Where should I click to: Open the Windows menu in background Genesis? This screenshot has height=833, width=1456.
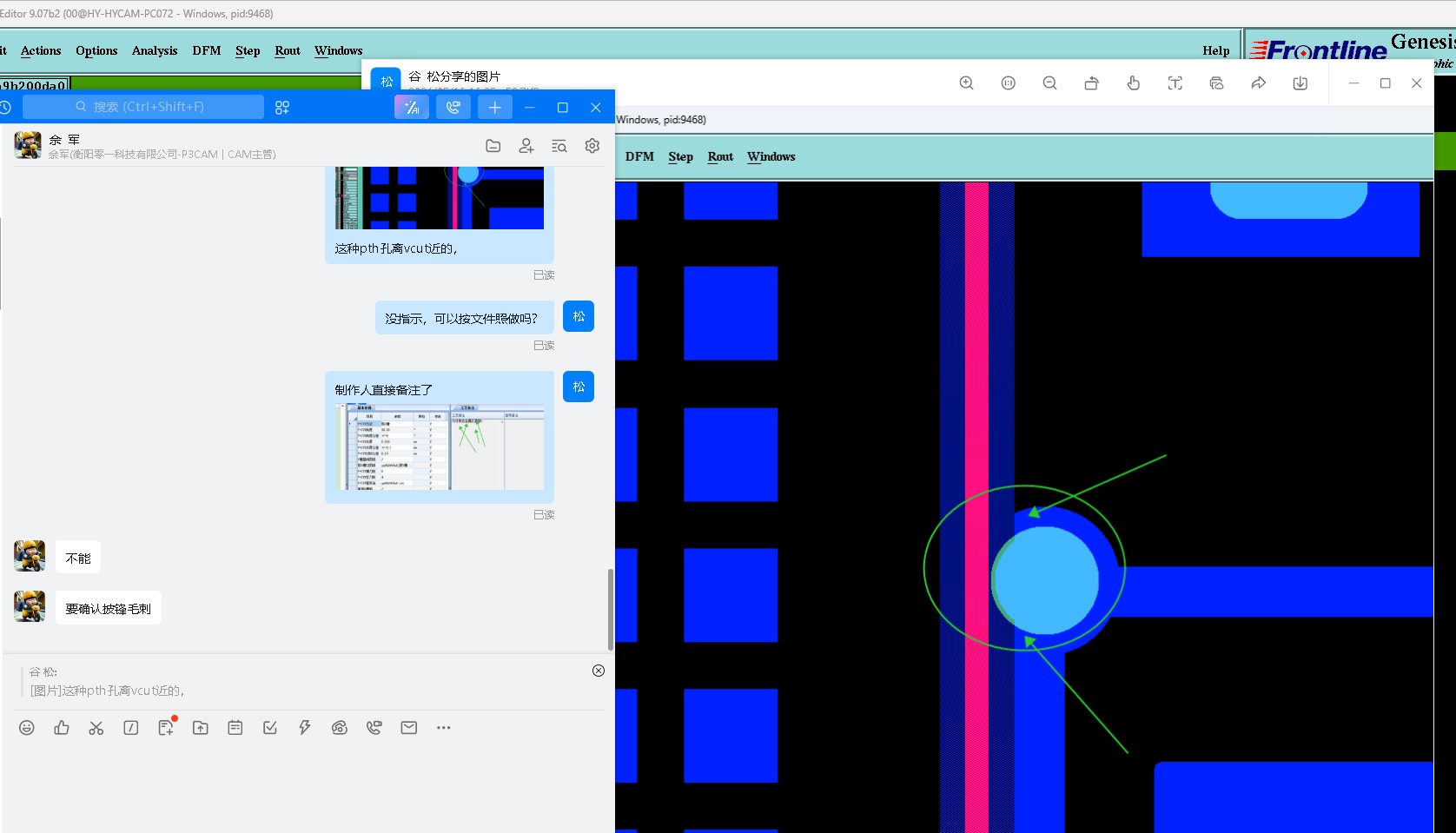click(x=338, y=50)
